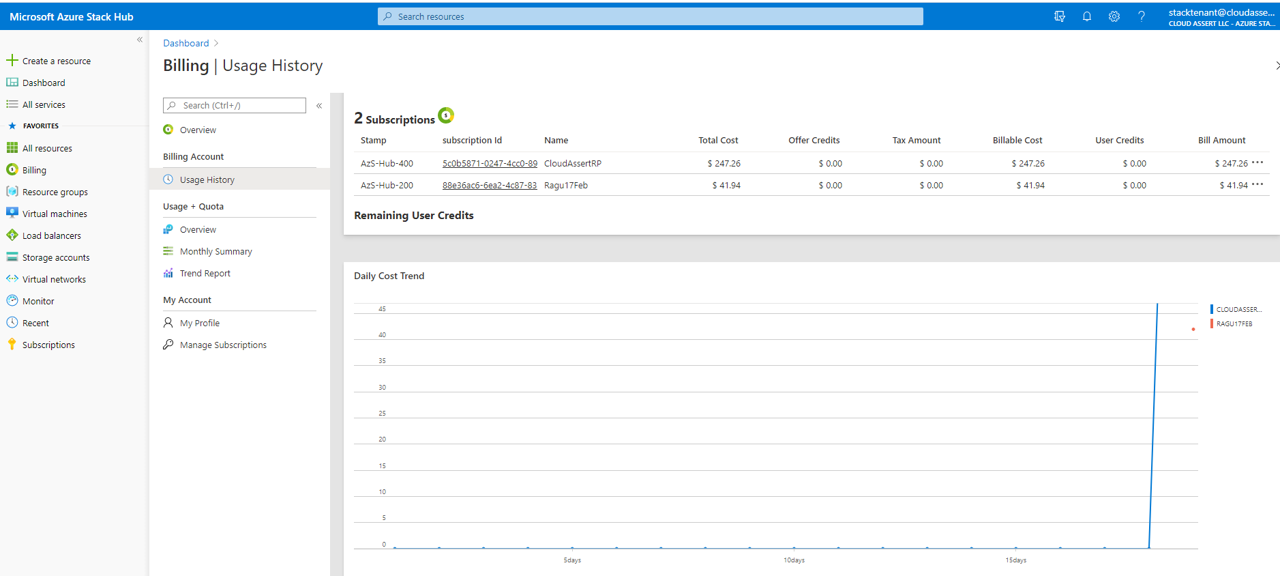Click the User Credits column header
This screenshot has width=1280, height=576.
pos(1120,140)
